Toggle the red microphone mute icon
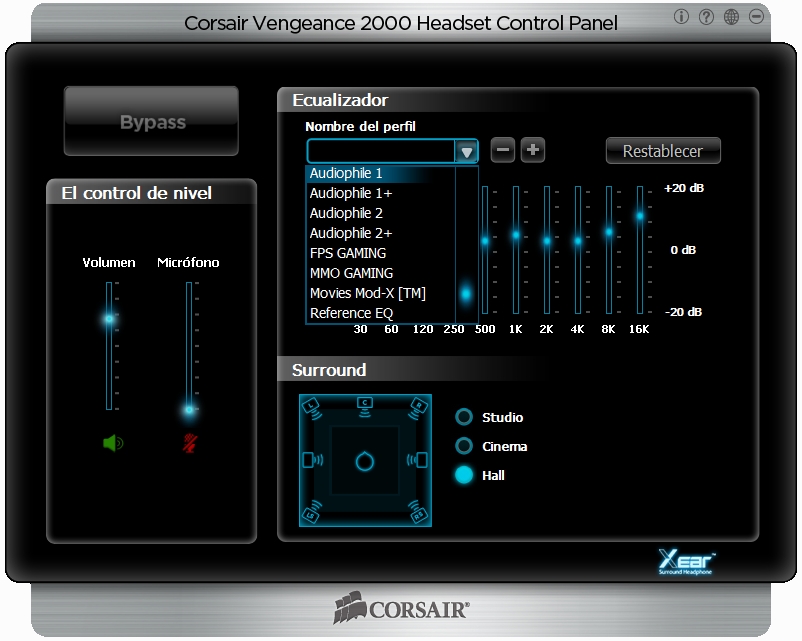Screen dimensions: 802x641 [x=189, y=442]
